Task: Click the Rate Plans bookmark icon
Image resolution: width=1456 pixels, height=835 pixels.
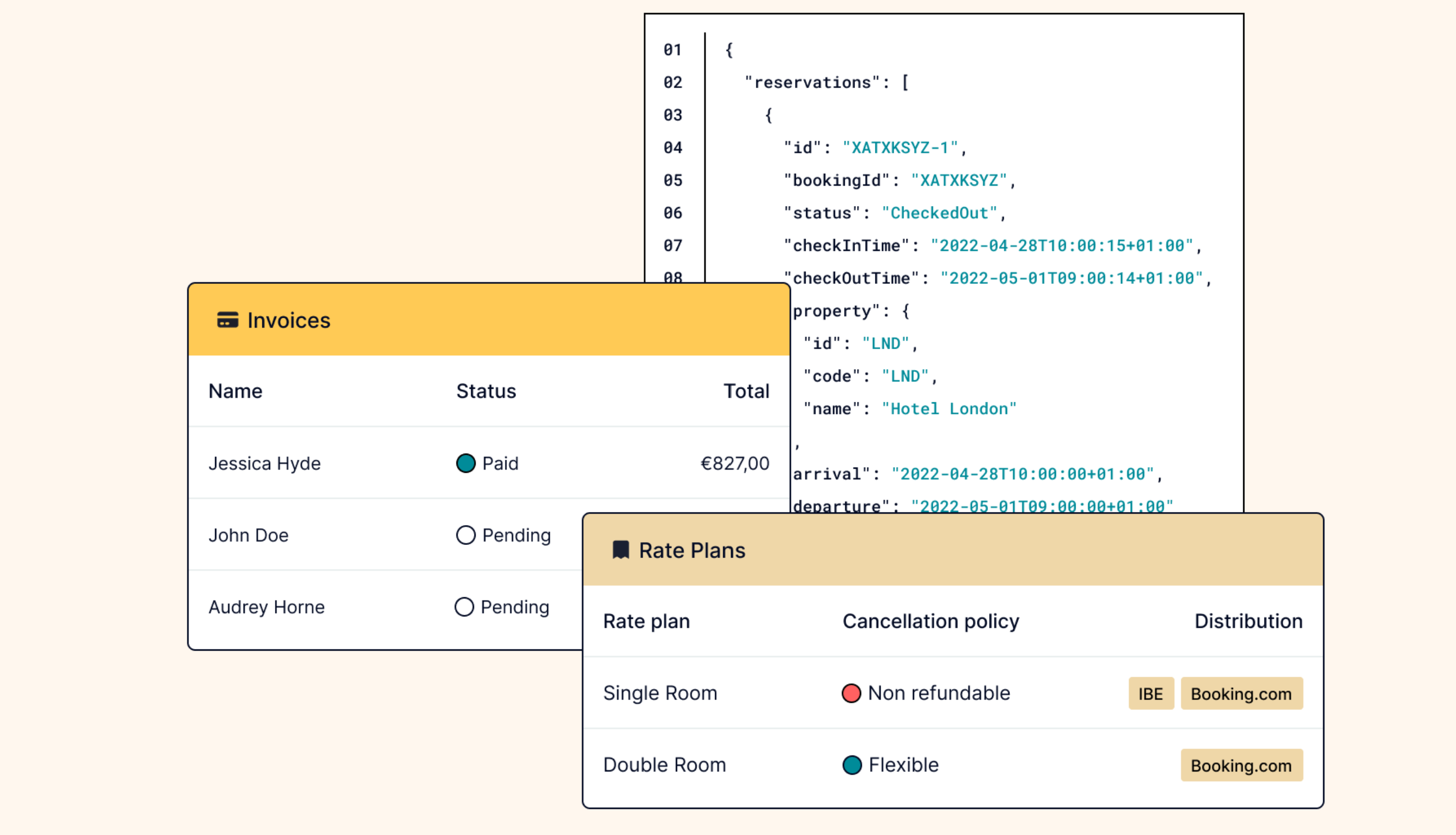Action: [620, 550]
